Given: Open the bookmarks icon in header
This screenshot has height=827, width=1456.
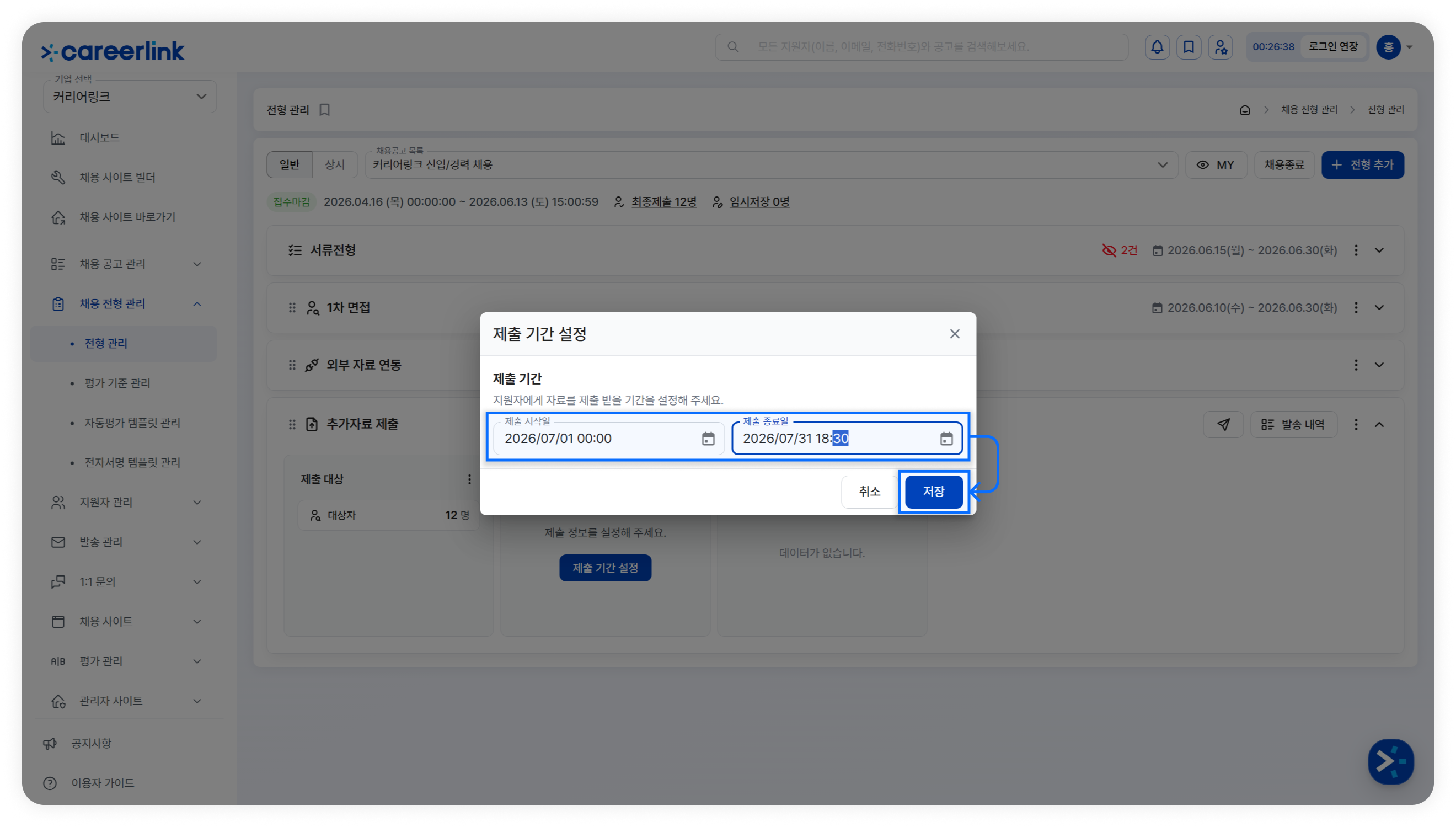Looking at the screenshot, I should coord(1189,46).
